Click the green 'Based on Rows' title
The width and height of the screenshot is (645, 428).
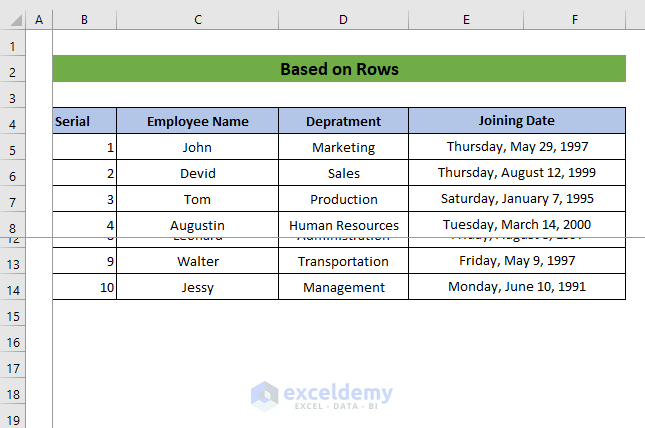339,69
